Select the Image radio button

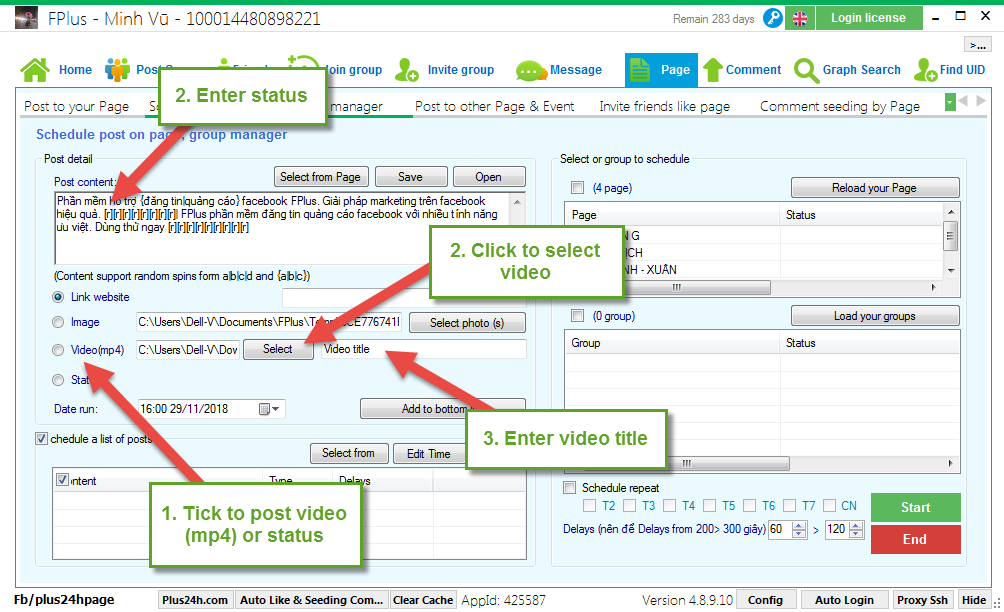pyautogui.click(x=58, y=322)
